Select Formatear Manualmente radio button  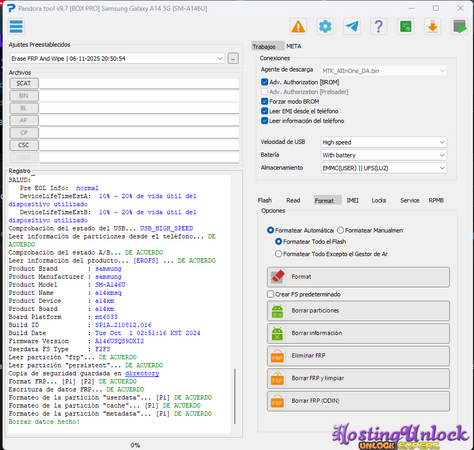[x=340, y=230]
